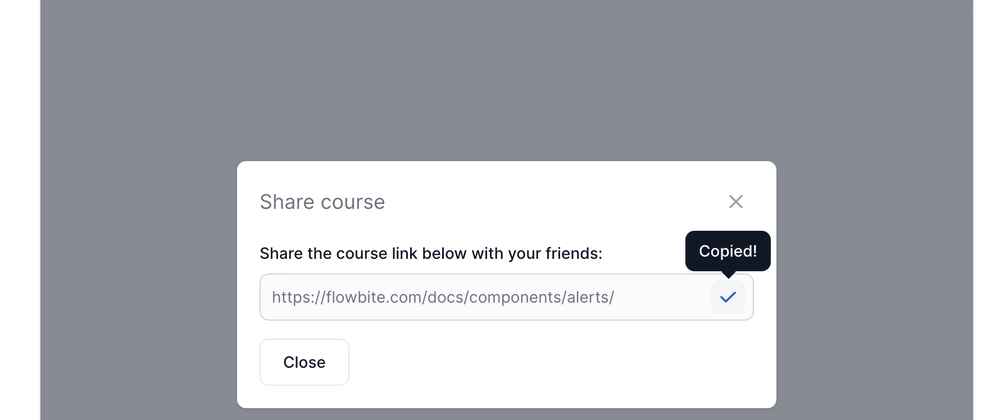
Task: Click the gray overlay above the Share course dialog
Action: pyautogui.click(x=506, y=76)
